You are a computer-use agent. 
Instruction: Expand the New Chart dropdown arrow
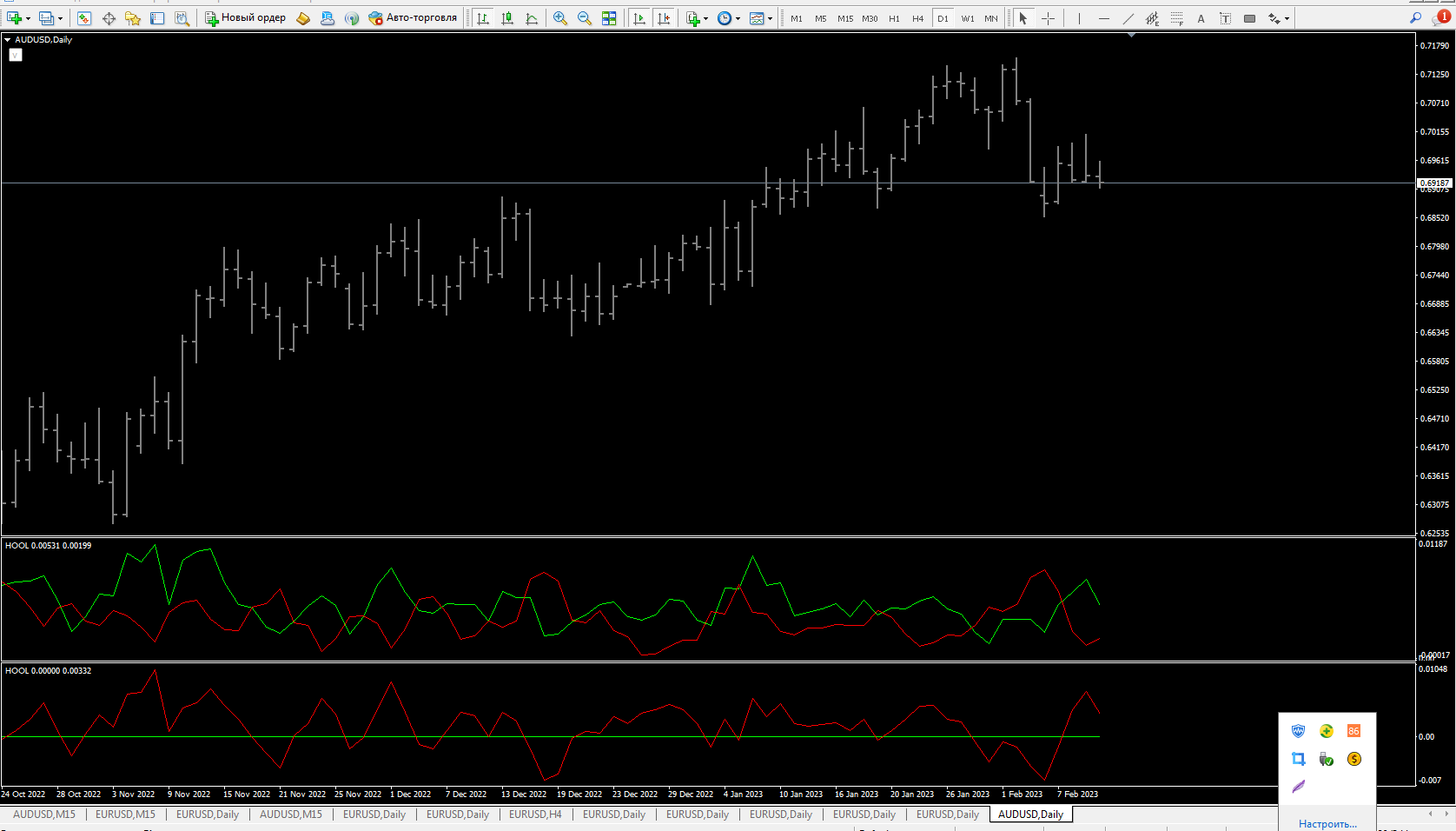pyautogui.click(x=28, y=18)
